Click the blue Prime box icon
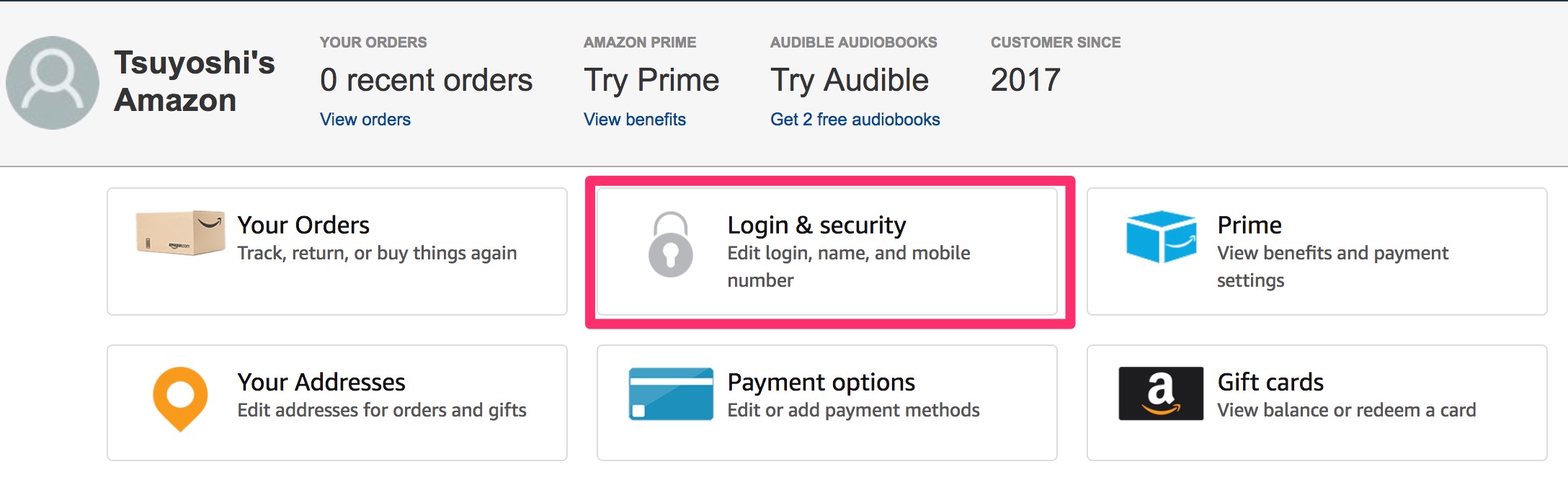The height and width of the screenshot is (490, 1568). tap(1161, 236)
